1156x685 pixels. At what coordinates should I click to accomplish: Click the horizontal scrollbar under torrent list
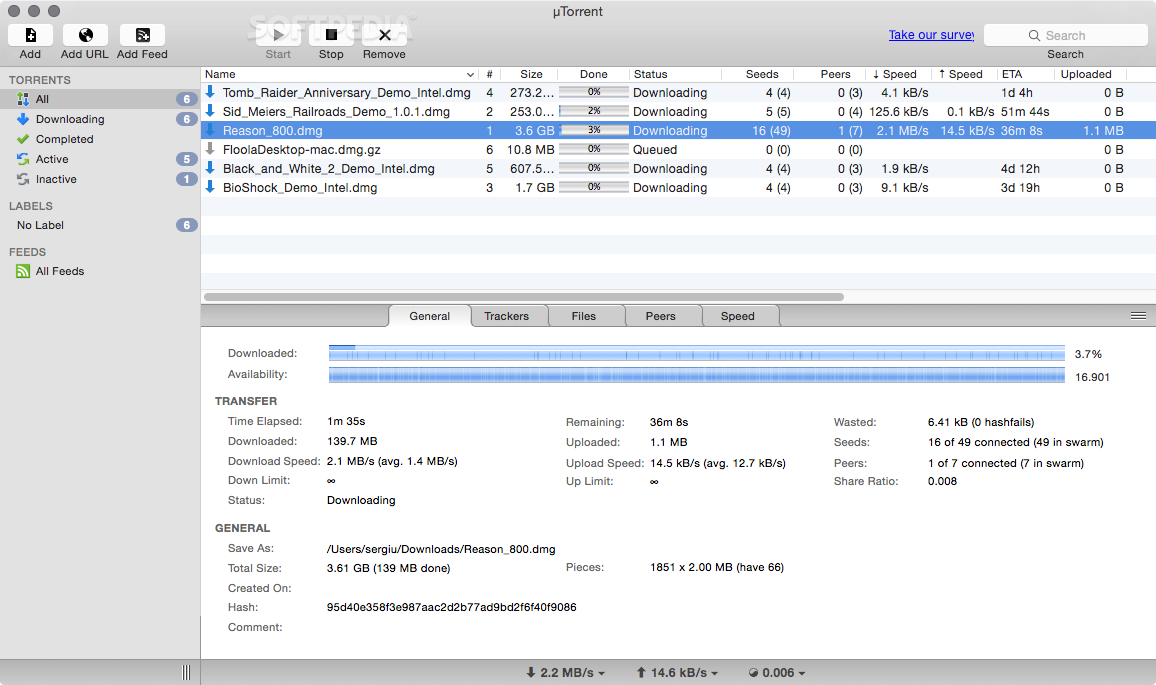point(523,297)
